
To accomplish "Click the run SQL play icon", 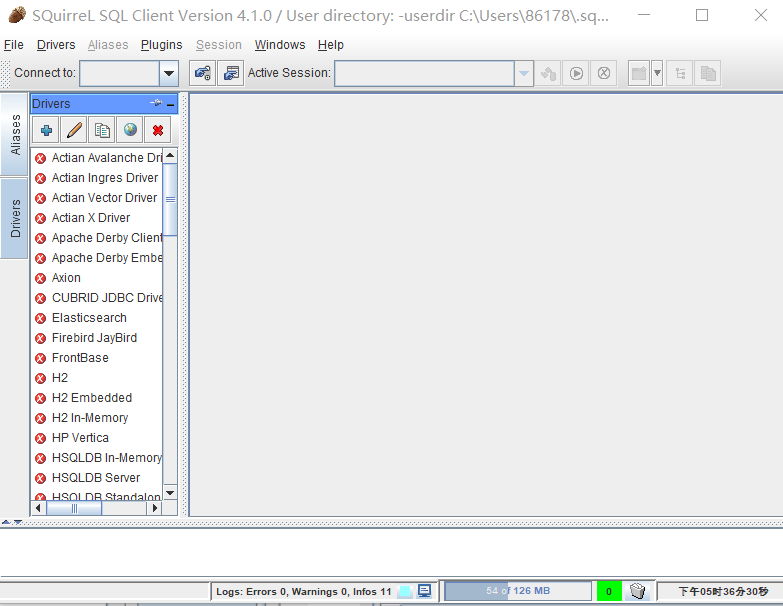I will [x=576, y=73].
